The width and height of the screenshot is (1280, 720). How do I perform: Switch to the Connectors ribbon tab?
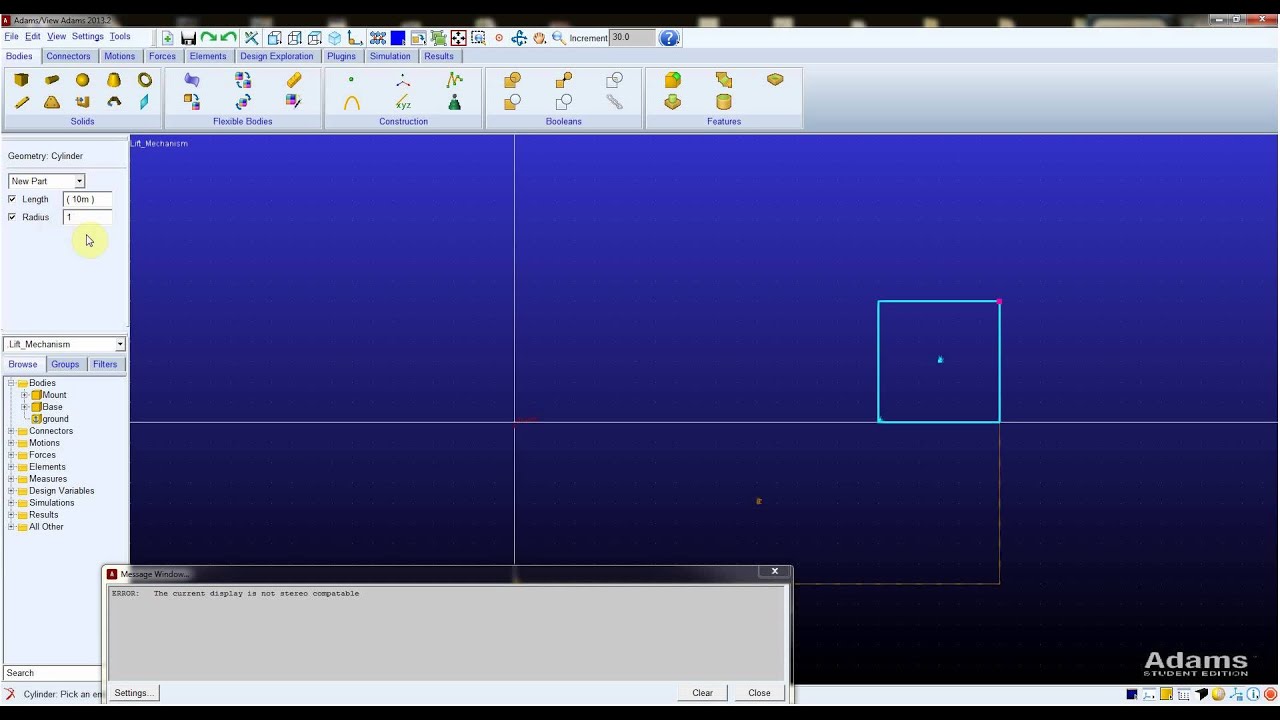pos(68,56)
